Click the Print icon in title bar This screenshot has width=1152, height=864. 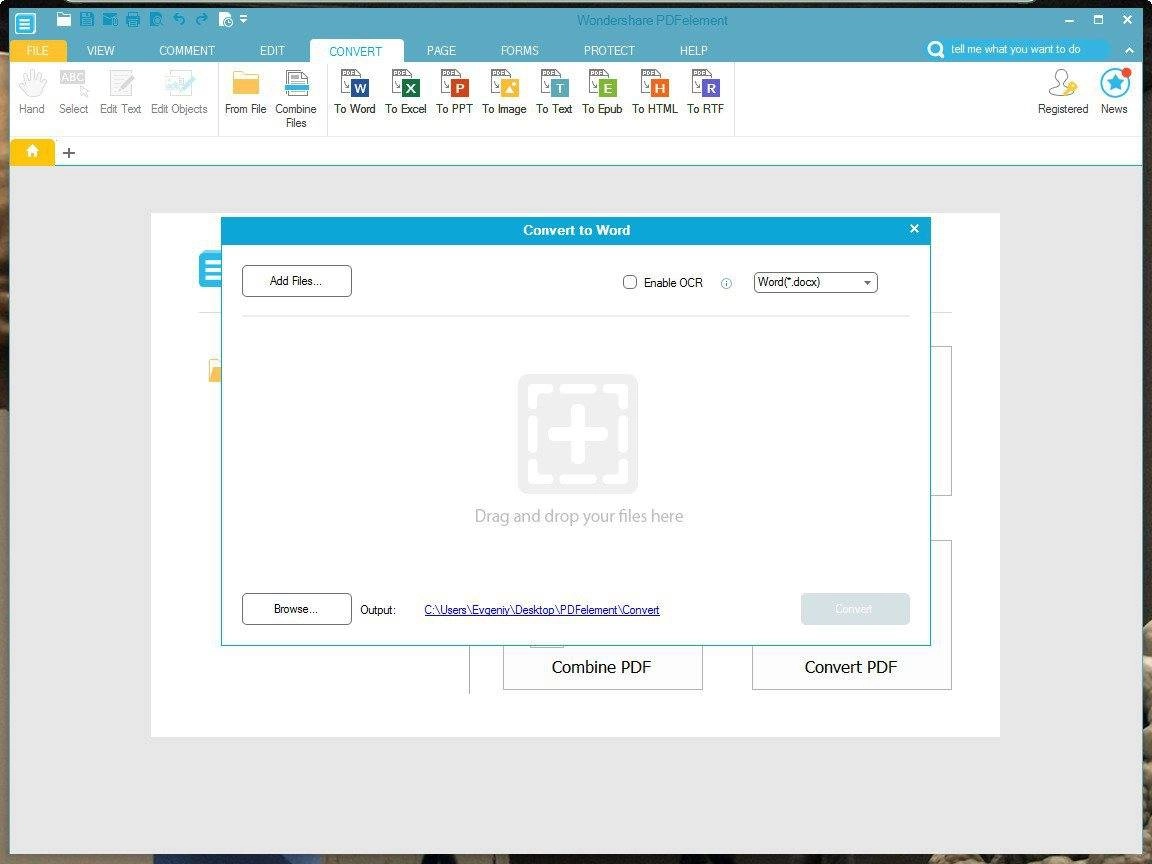133,19
